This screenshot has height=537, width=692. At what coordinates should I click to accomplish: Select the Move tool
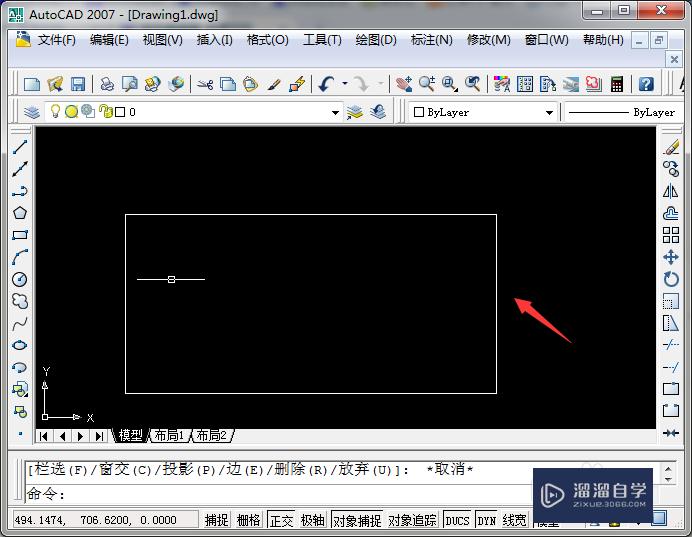[x=671, y=257]
